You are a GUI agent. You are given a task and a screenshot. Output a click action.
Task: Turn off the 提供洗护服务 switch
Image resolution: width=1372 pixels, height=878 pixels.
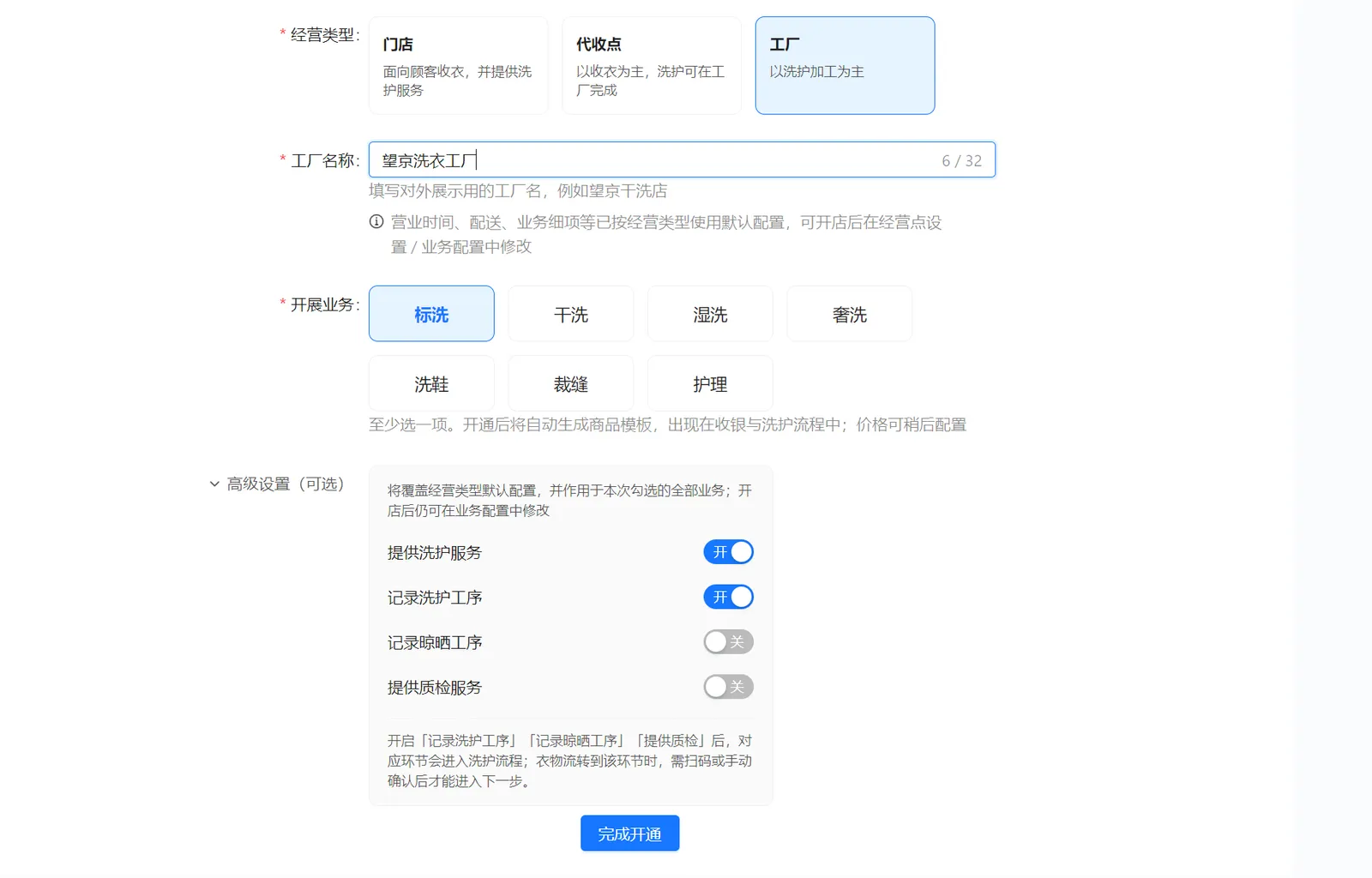pyautogui.click(x=729, y=552)
